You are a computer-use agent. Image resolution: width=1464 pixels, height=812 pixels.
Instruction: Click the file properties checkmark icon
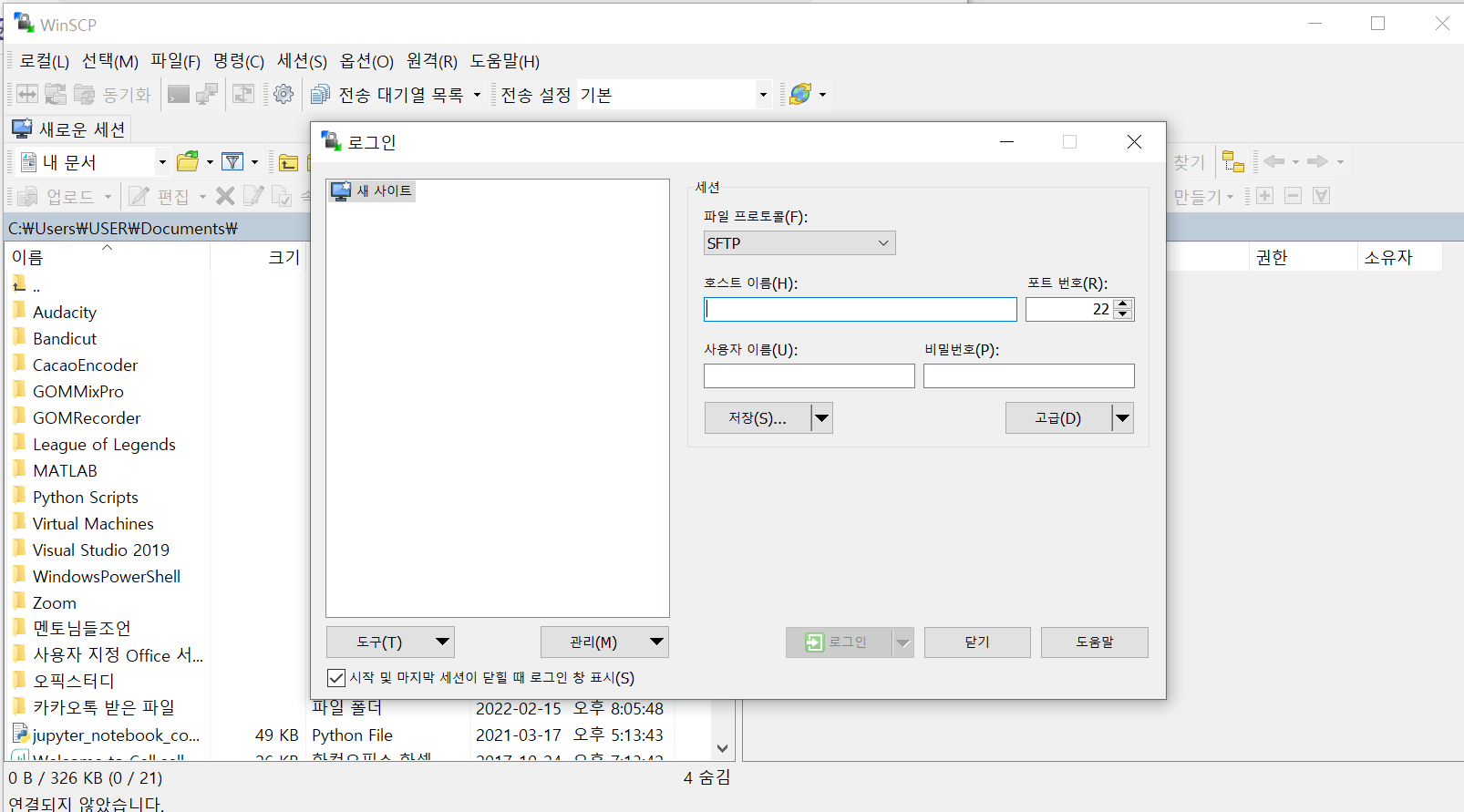282,196
